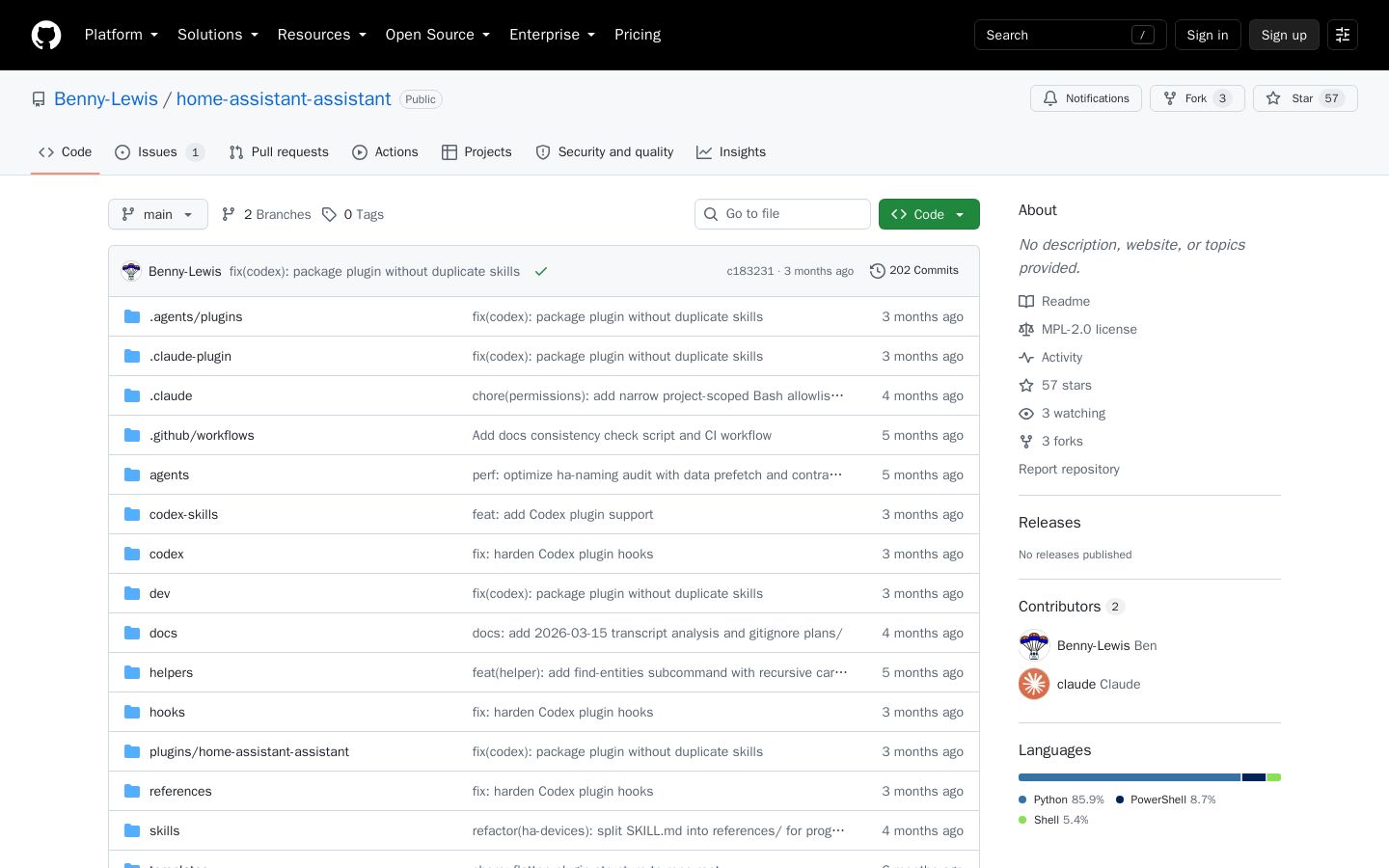Open the green Code dropdown

click(x=929, y=214)
